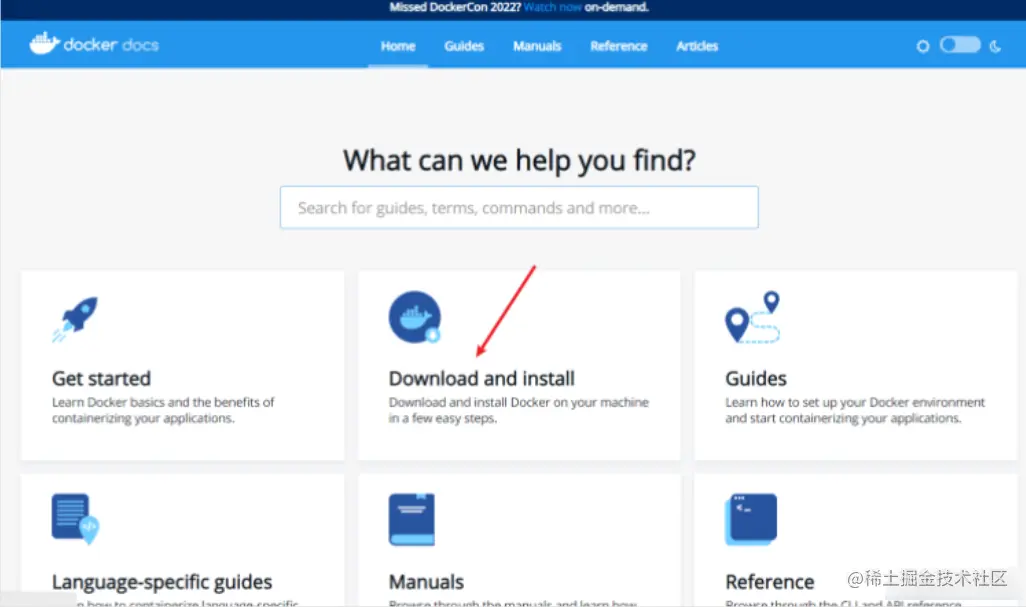This screenshot has width=1026, height=607.
Task: Click the sun light-mode icon
Action: (923, 46)
